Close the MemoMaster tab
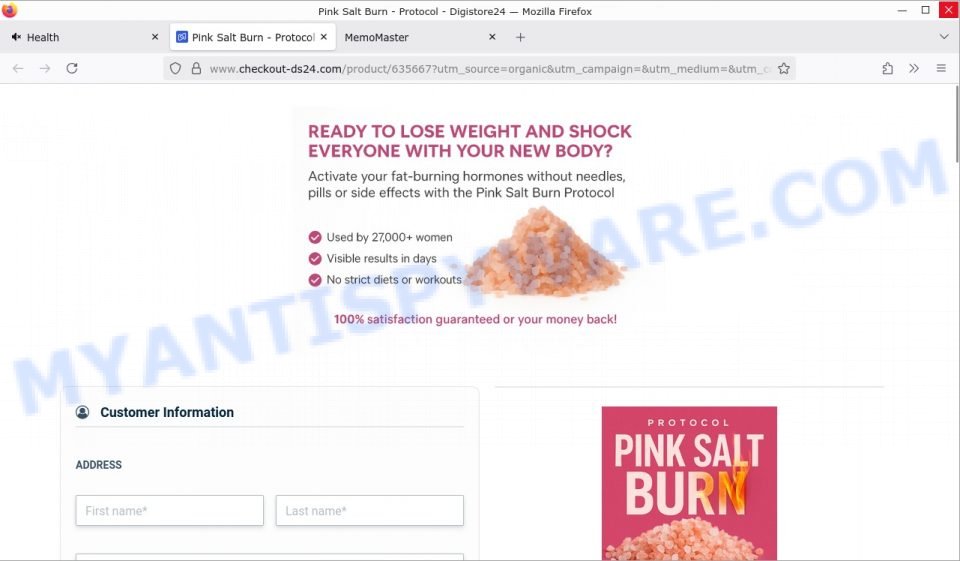Viewport: 960px width, 561px height. (492, 37)
